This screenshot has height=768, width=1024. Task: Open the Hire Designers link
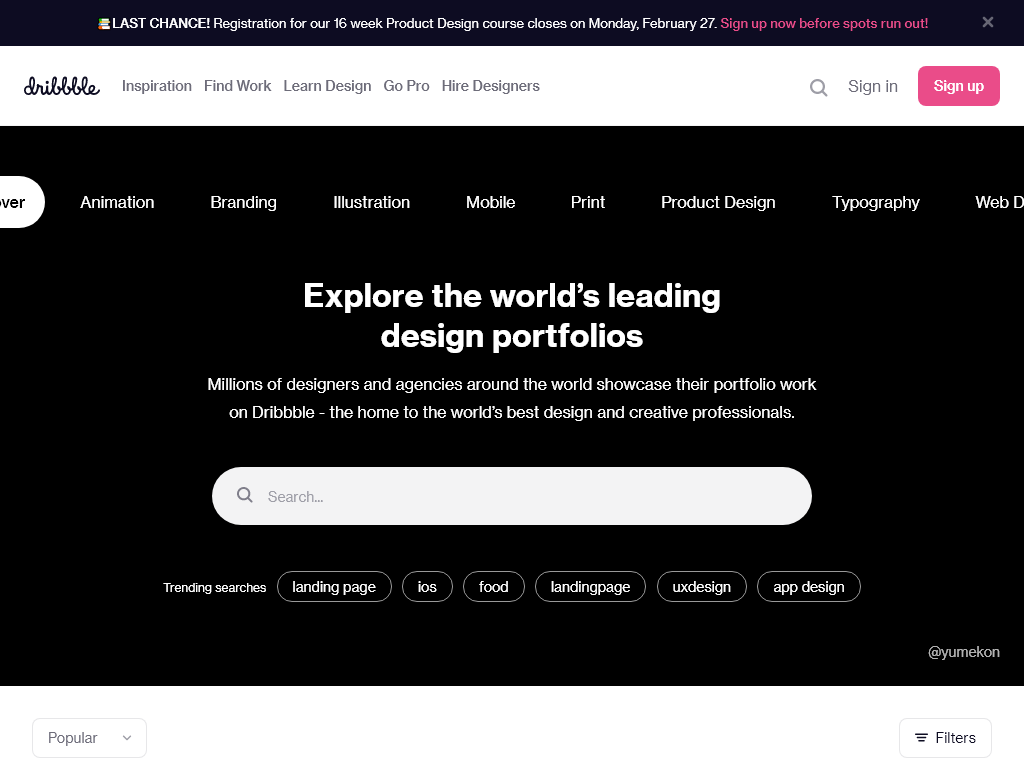tap(490, 86)
